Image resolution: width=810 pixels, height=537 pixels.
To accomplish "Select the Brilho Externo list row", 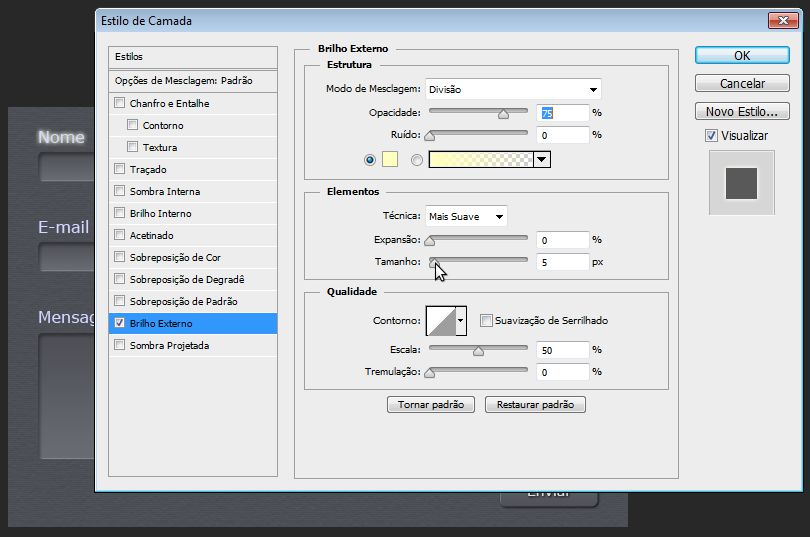I will click(x=193, y=323).
